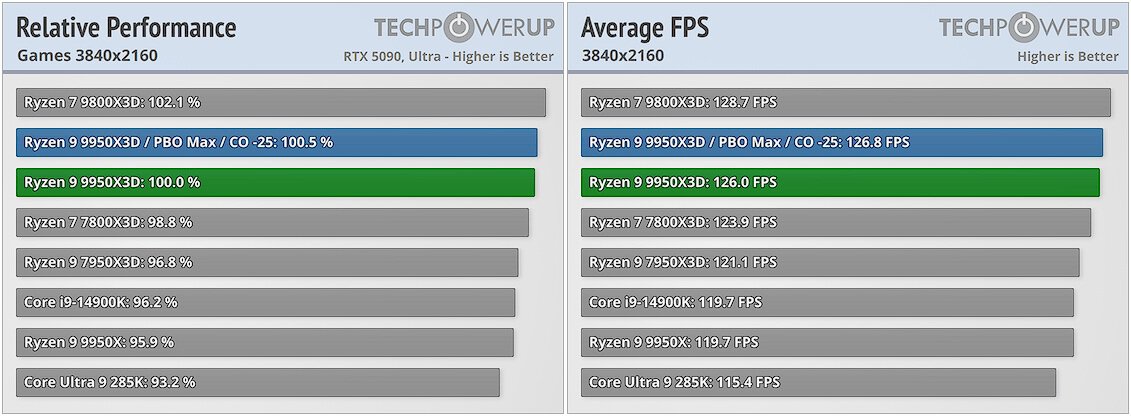Viewport: 1131px width, 416px height.
Task: Click the Average FPS chart title
Action: click(645, 27)
